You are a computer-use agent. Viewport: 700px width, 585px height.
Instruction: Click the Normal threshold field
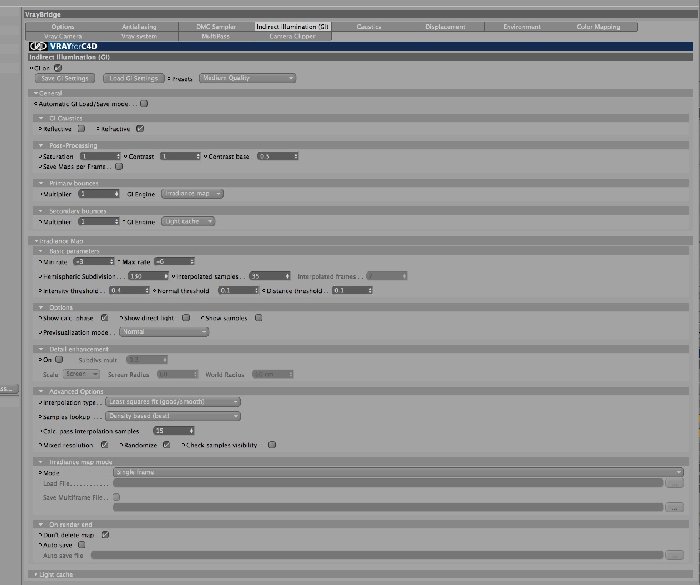(239, 291)
